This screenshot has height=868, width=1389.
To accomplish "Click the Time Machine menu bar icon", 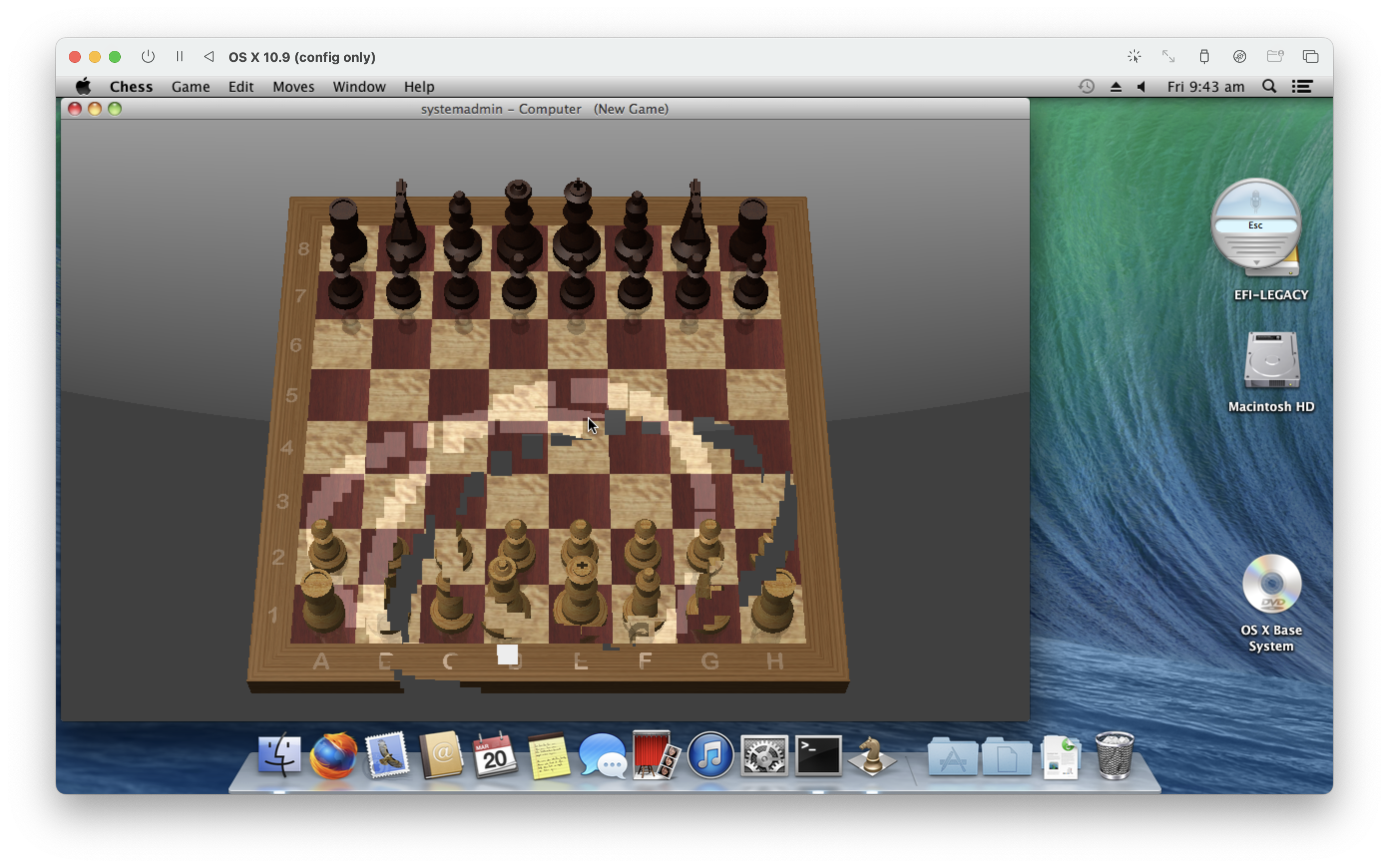I will (x=1086, y=87).
